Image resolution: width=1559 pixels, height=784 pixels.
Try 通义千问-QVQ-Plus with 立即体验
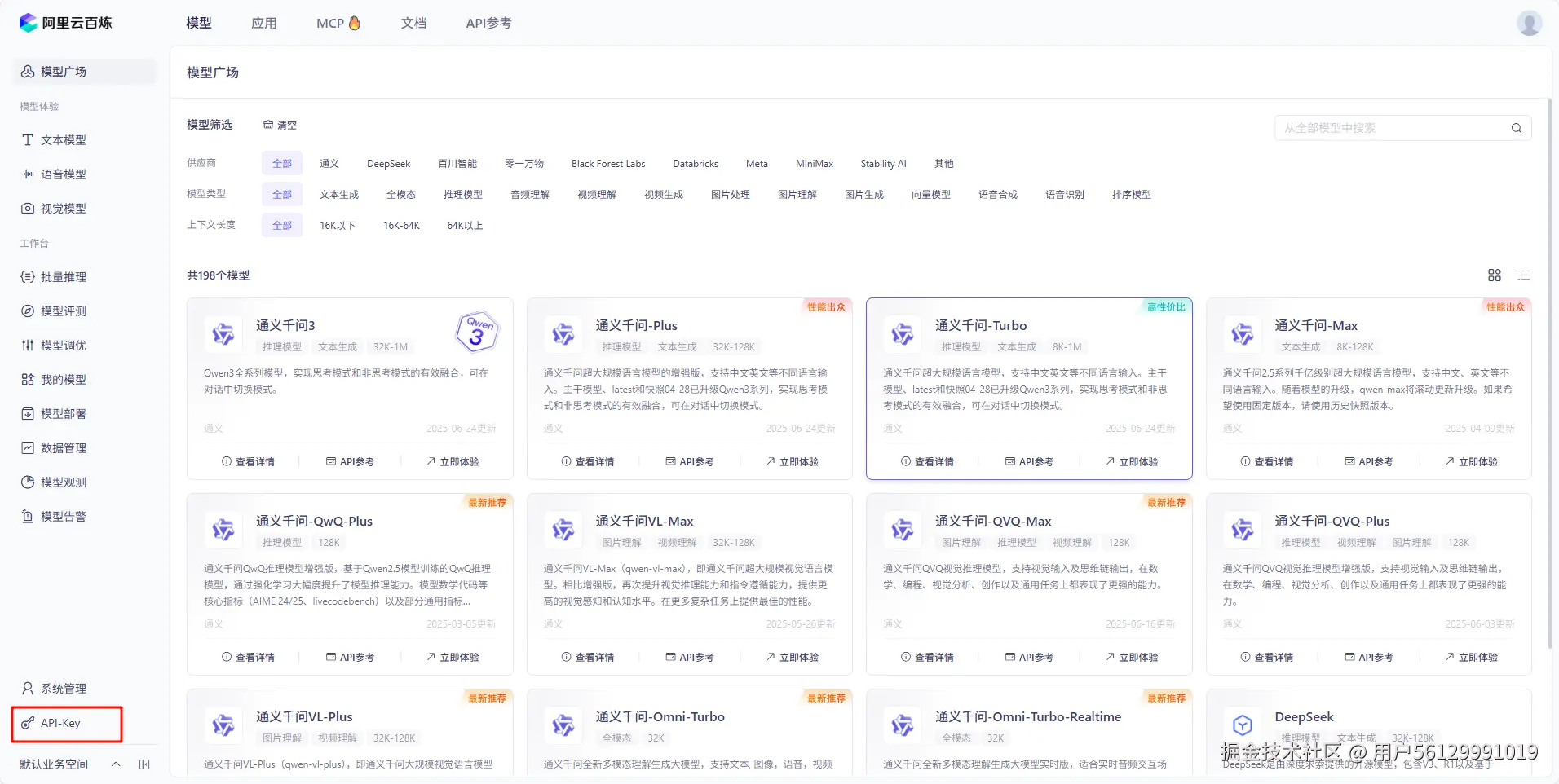pyautogui.click(x=1472, y=658)
